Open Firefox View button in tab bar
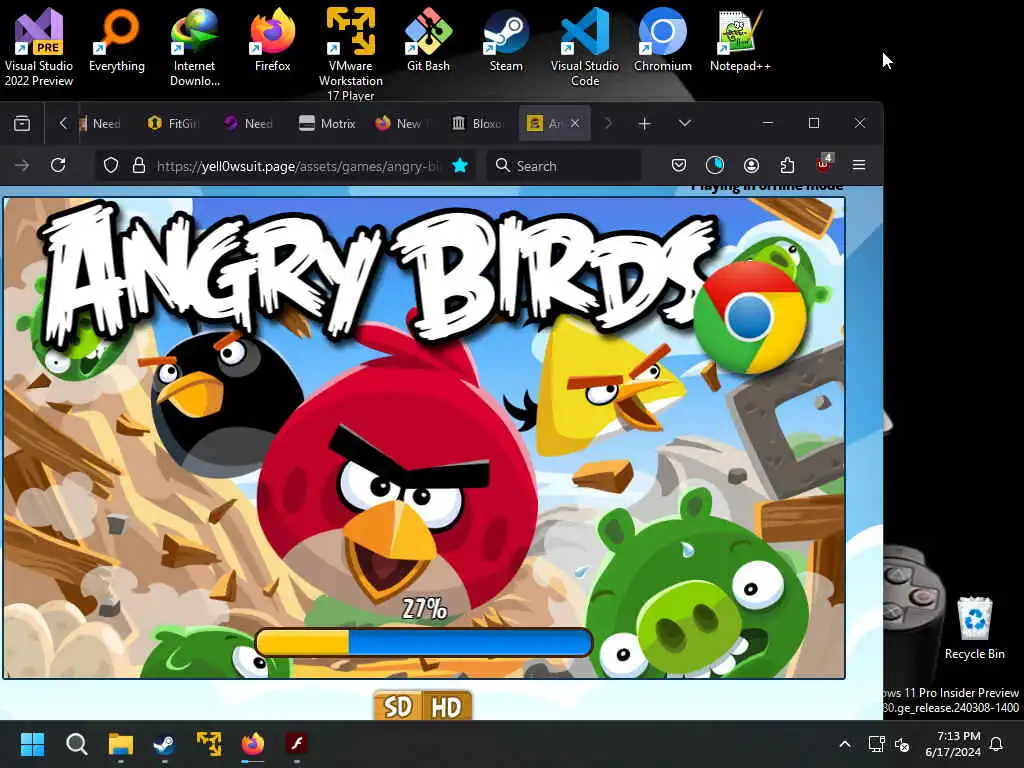 click(22, 123)
